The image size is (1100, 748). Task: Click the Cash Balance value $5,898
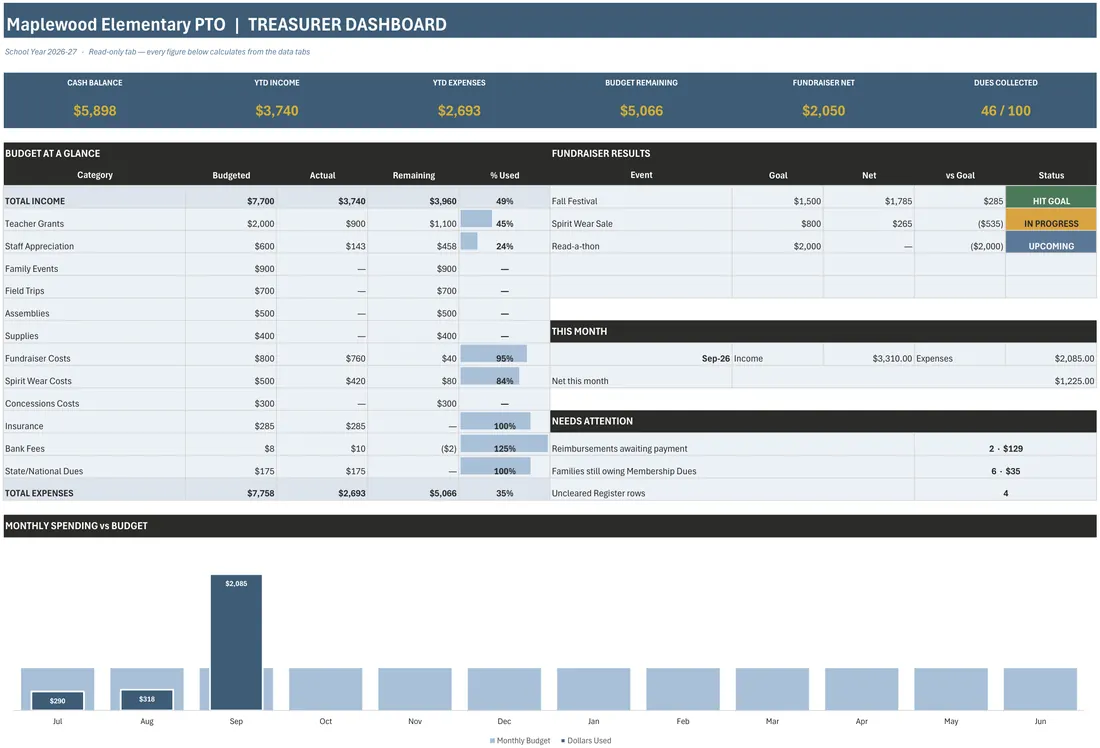point(95,111)
